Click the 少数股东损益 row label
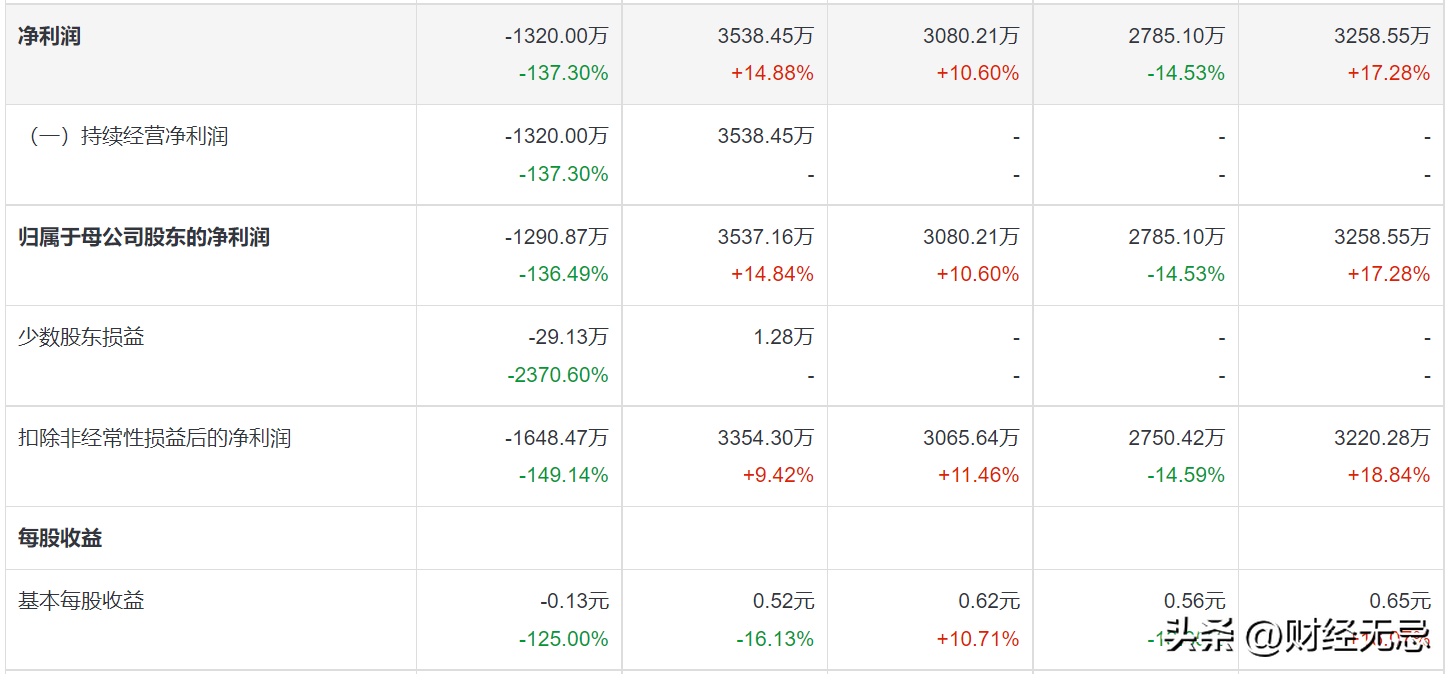 [81, 337]
